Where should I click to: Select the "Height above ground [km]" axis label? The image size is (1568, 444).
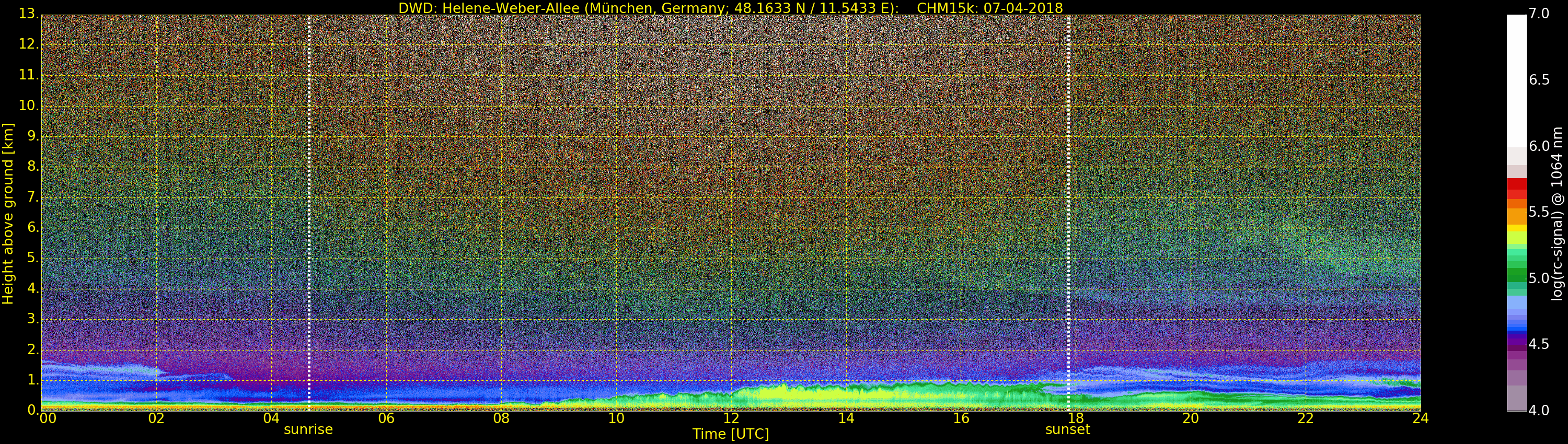tap(8, 214)
